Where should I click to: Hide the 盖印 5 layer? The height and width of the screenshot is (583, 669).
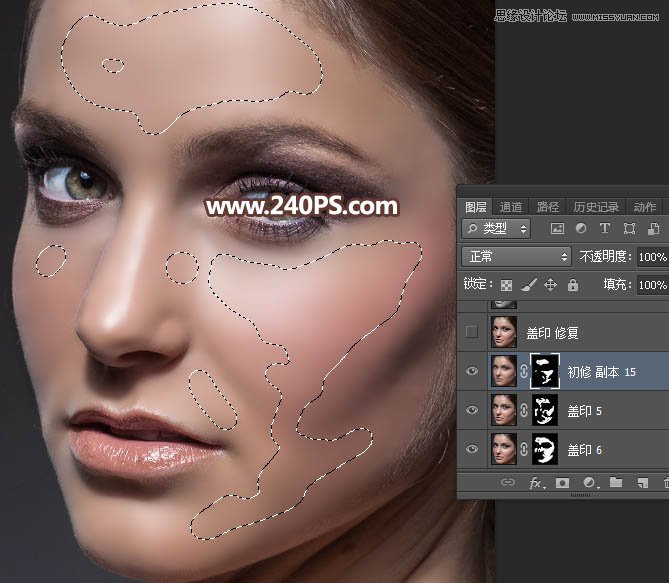471,410
